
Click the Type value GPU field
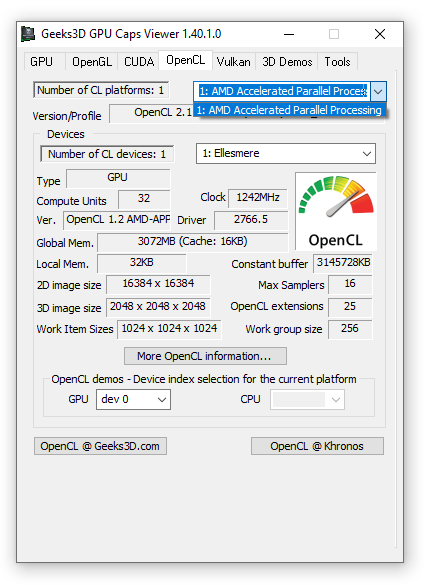click(118, 178)
